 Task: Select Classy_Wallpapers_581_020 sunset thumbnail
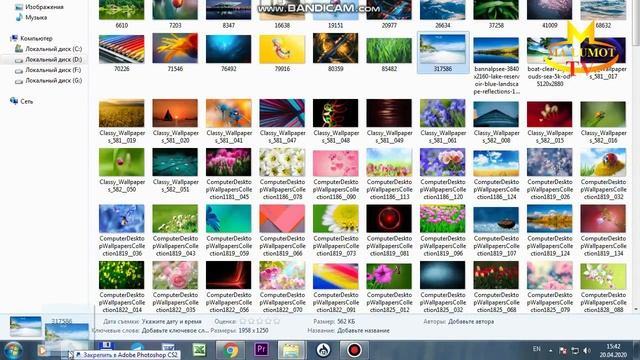(175, 121)
